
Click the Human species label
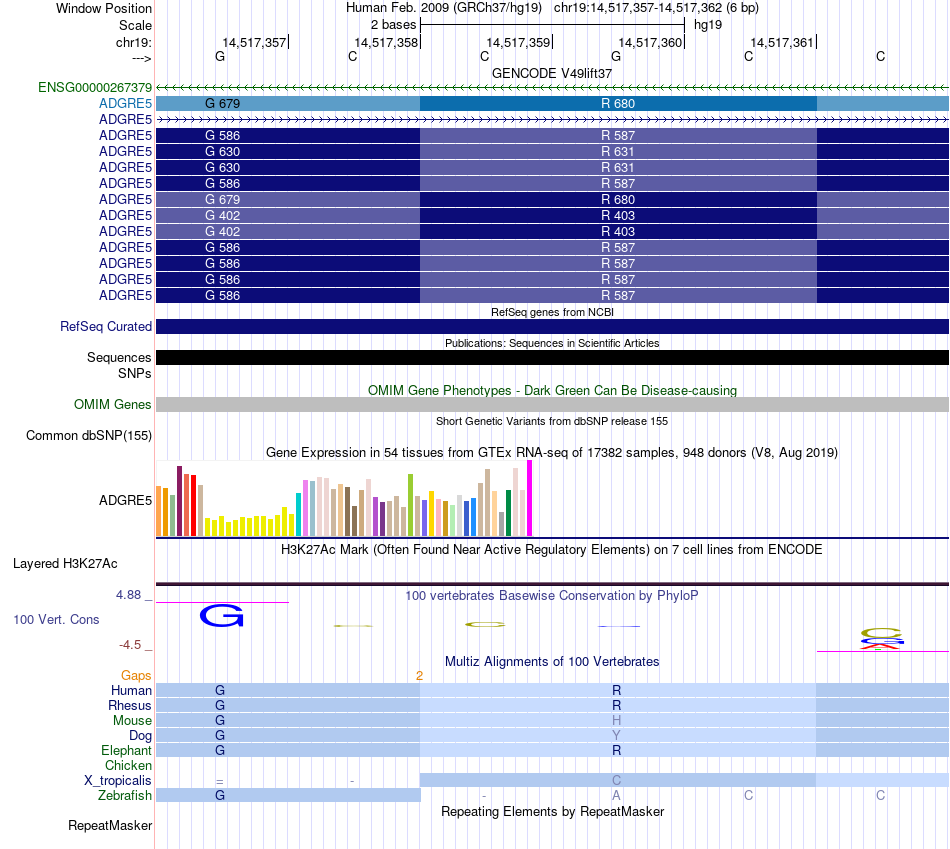(x=131, y=690)
